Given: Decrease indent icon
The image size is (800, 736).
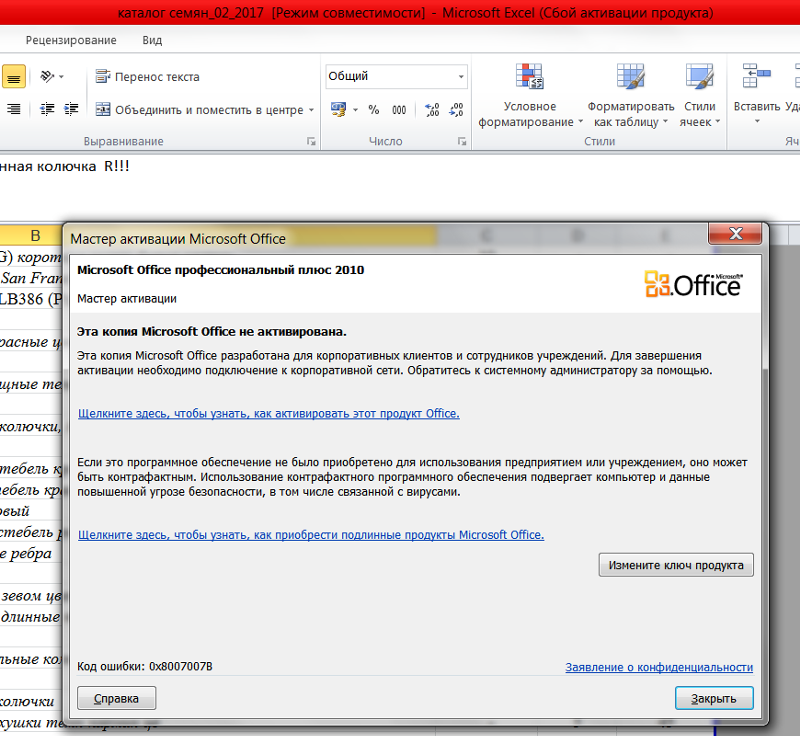Looking at the screenshot, I should (47, 109).
